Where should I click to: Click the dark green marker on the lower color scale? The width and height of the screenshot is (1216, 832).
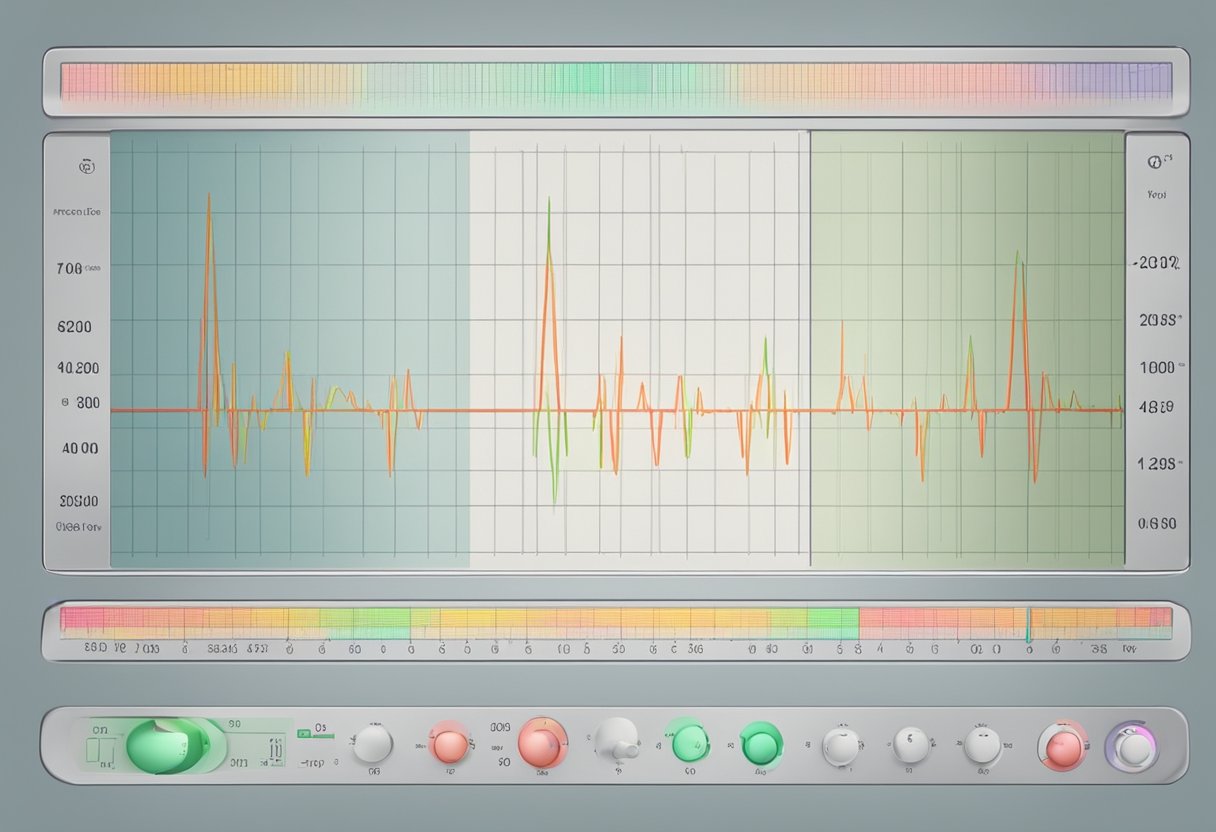[x=1028, y=625]
